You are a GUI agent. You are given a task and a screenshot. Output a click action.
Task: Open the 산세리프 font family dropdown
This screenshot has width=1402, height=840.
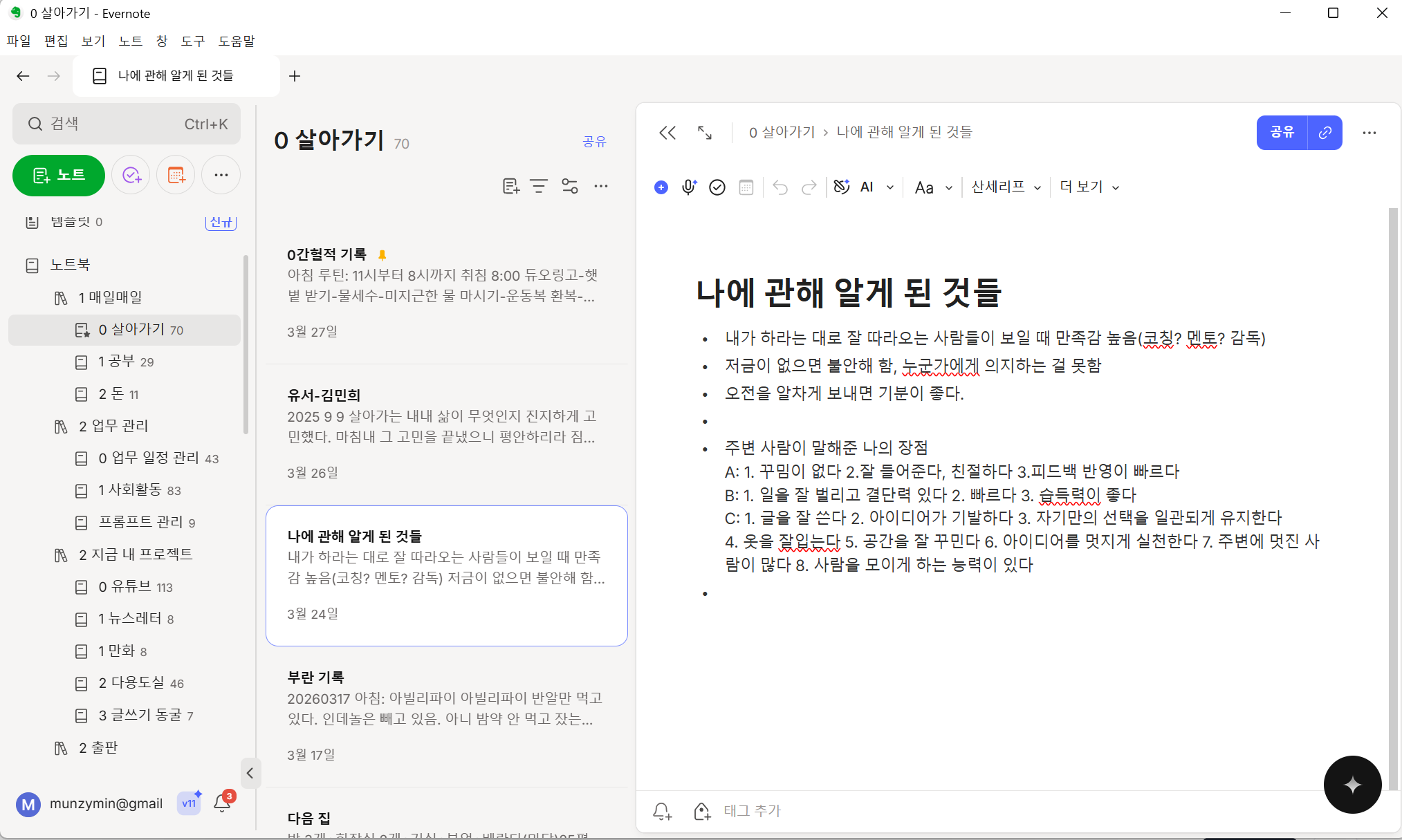pos(1005,187)
